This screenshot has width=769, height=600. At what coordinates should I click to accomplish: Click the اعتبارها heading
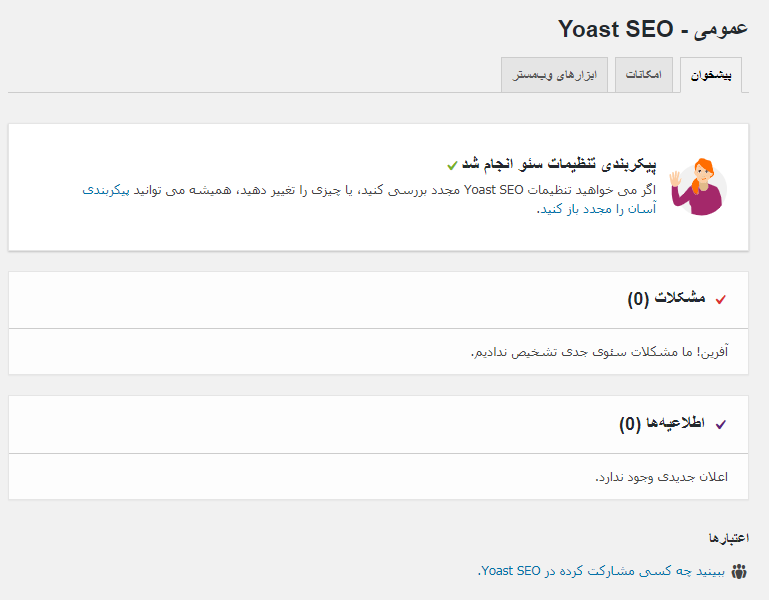coord(729,538)
